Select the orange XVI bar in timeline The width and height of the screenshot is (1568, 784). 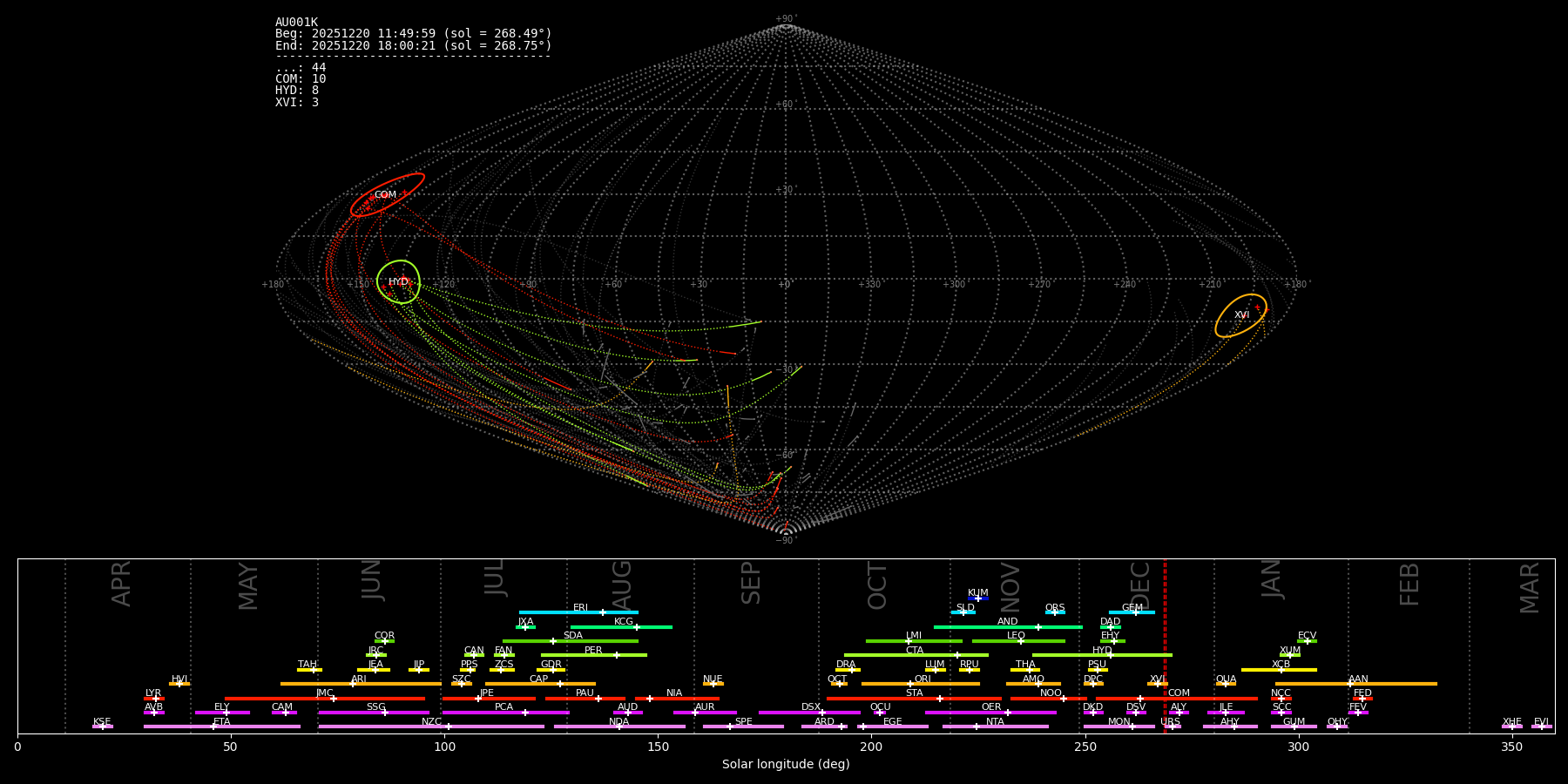pyautogui.click(x=1157, y=684)
